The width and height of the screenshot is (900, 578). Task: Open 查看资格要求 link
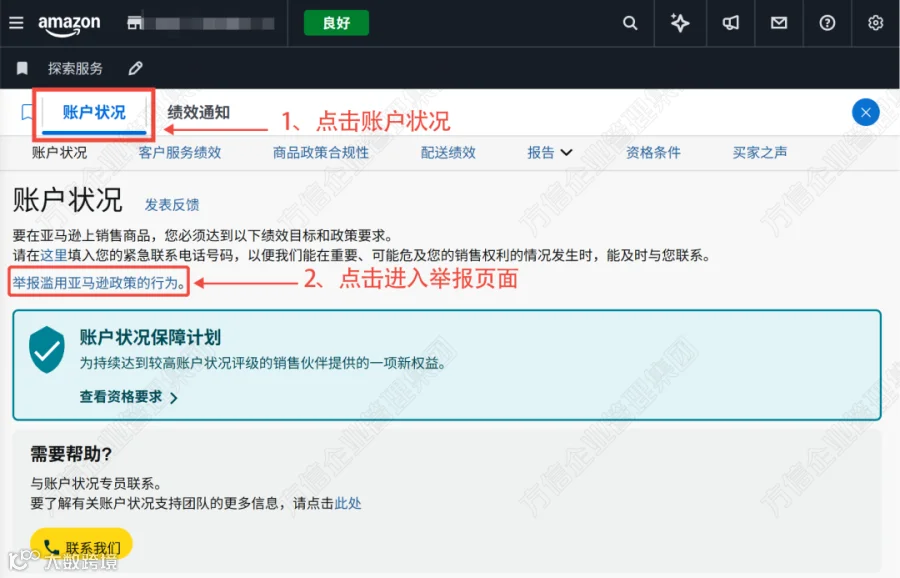121,397
